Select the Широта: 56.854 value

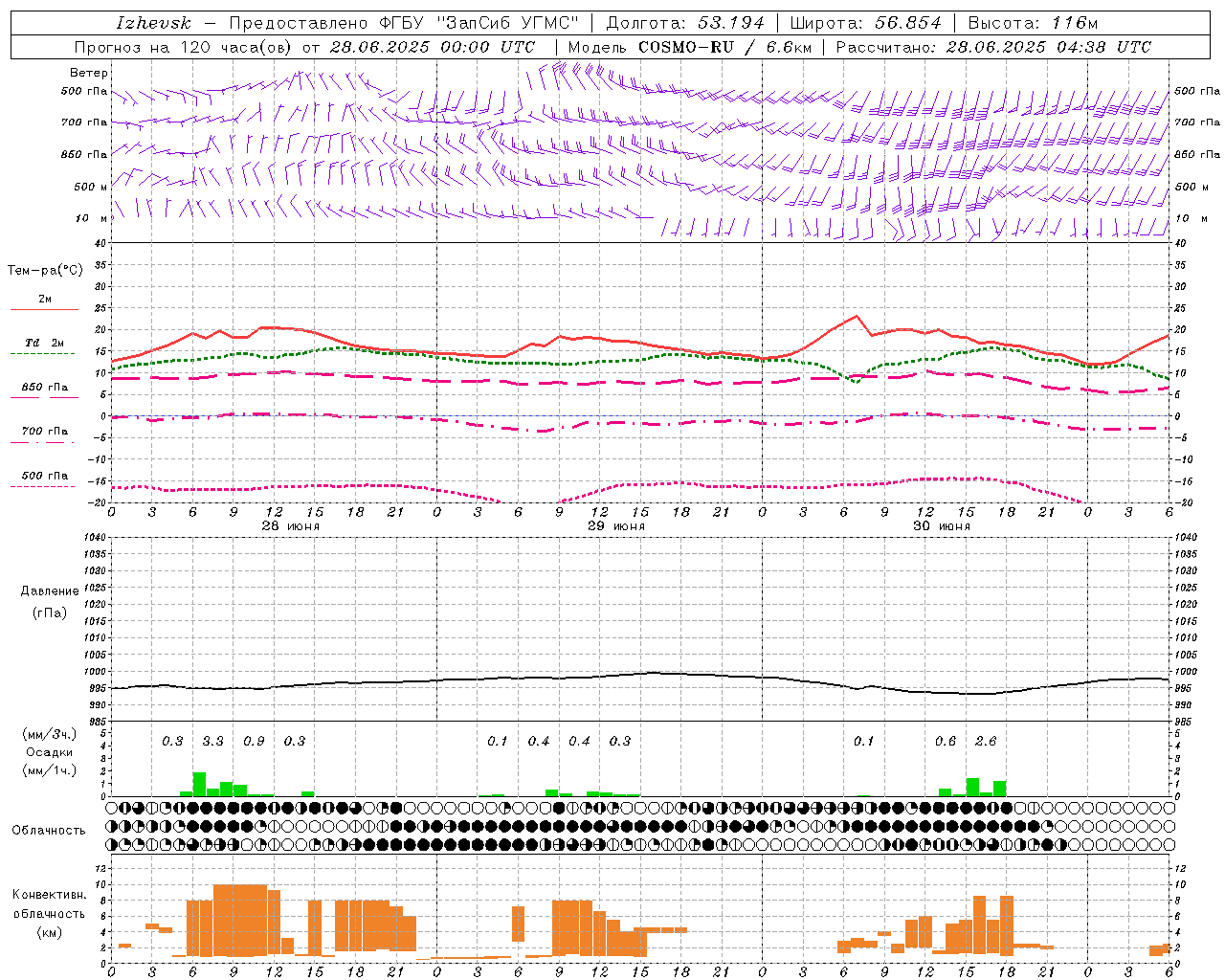[x=865, y=23]
